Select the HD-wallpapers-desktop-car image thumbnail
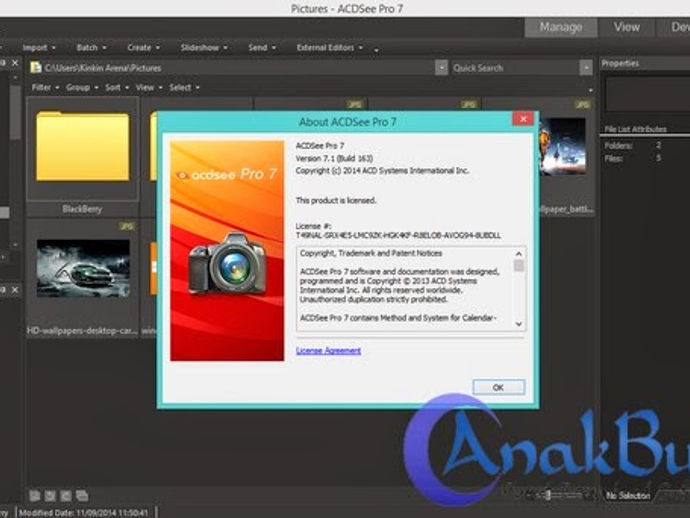The image size is (690, 518). [83, 268]
